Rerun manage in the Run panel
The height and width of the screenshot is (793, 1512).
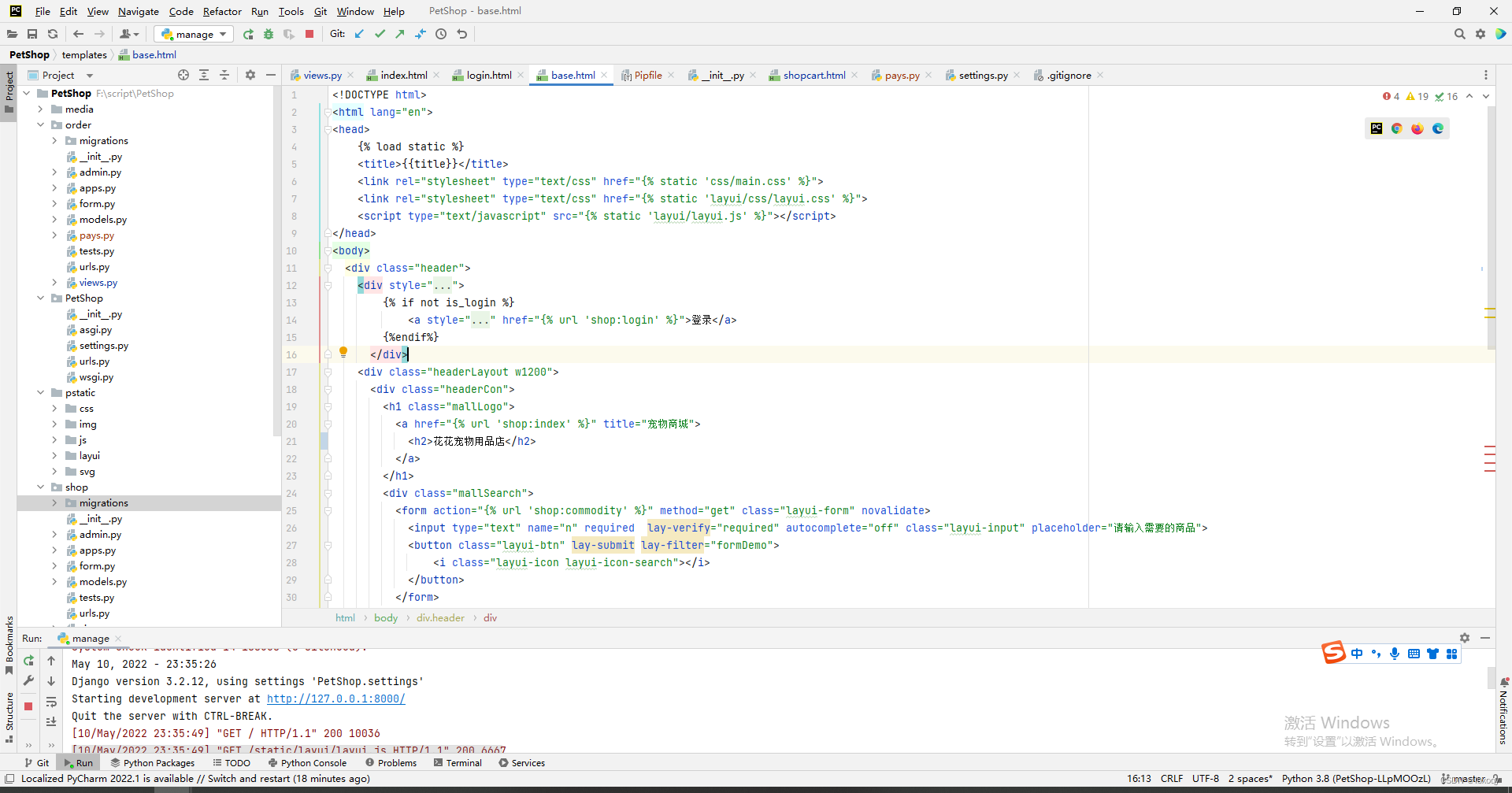tap(29, 661)
